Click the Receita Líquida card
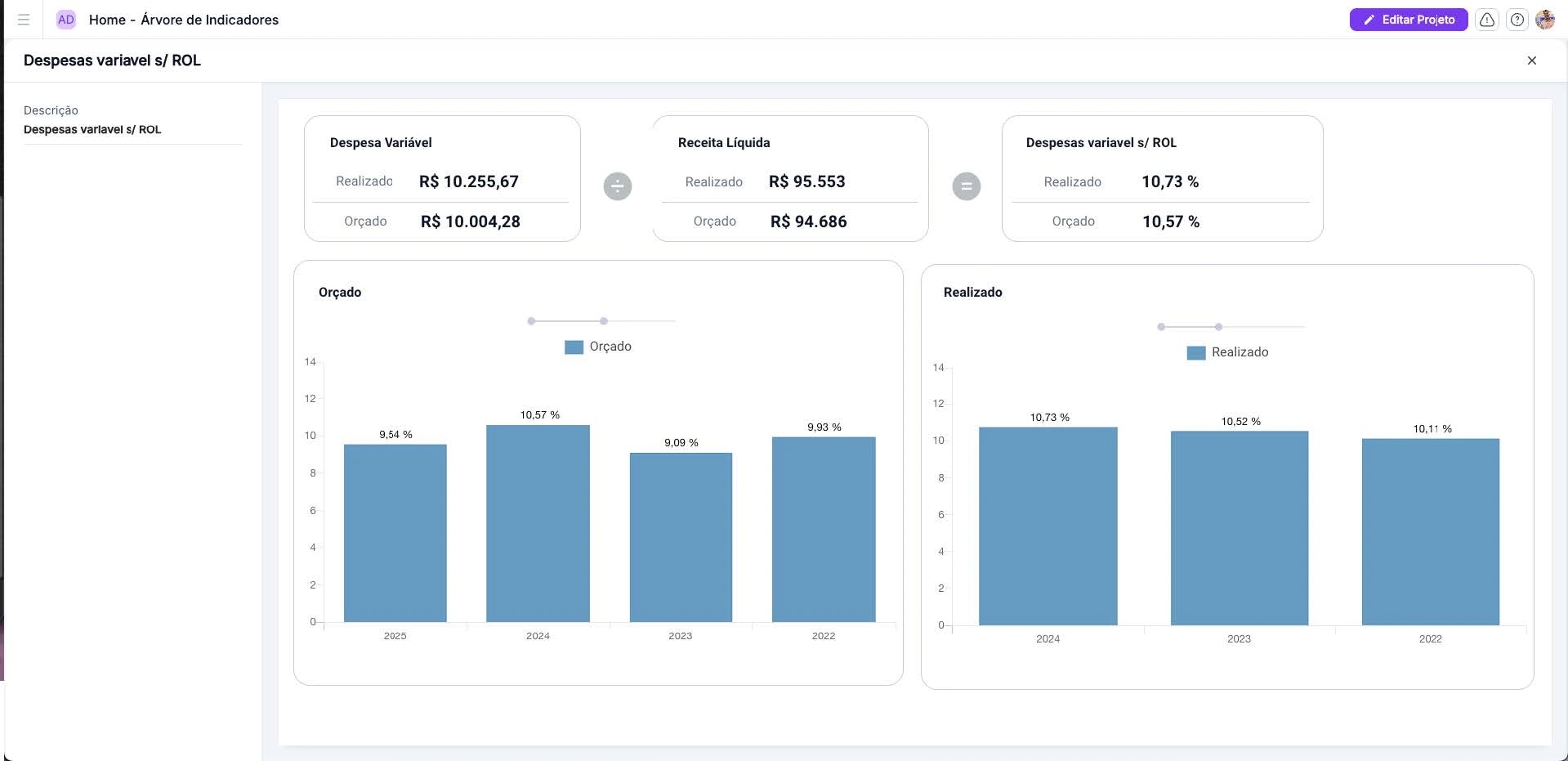Screen dimensions: 1568x761 790,178
